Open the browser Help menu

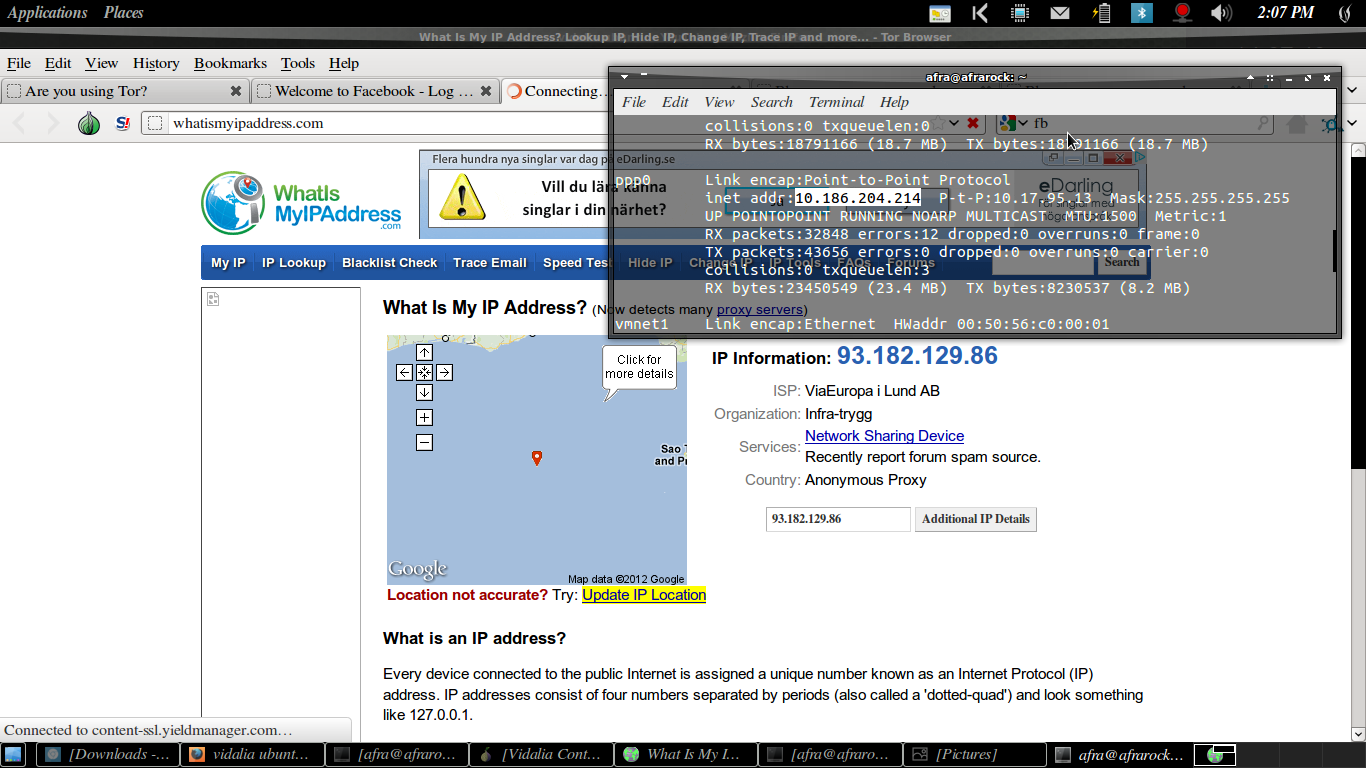(344, 63)
